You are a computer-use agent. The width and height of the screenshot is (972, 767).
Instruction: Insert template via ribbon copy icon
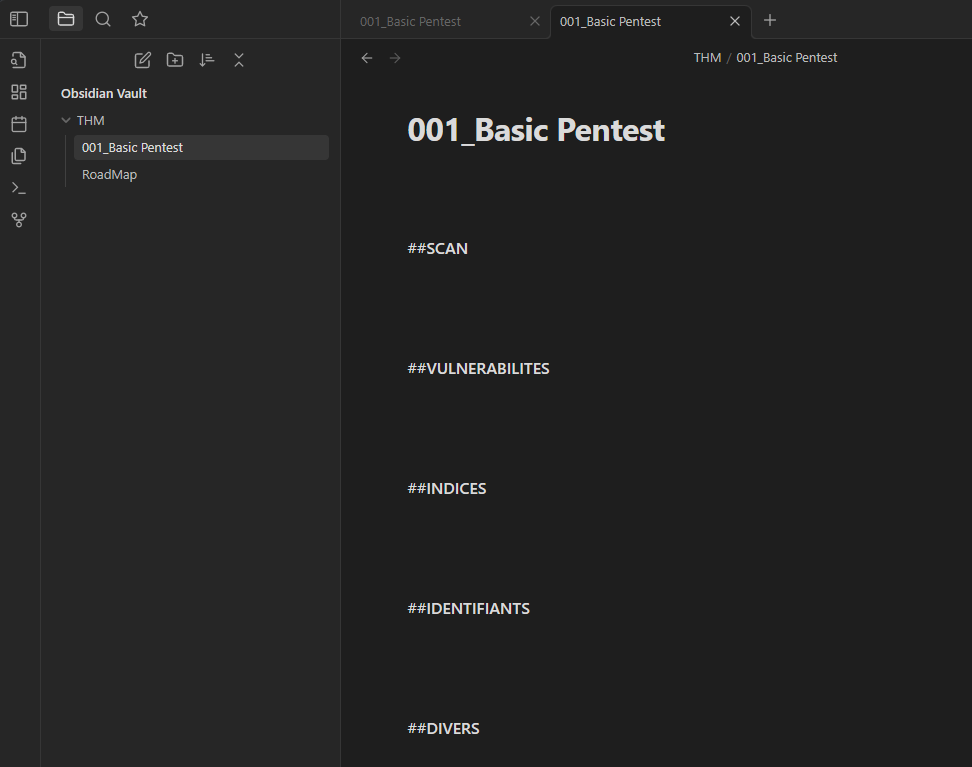[x=19, y=156]
